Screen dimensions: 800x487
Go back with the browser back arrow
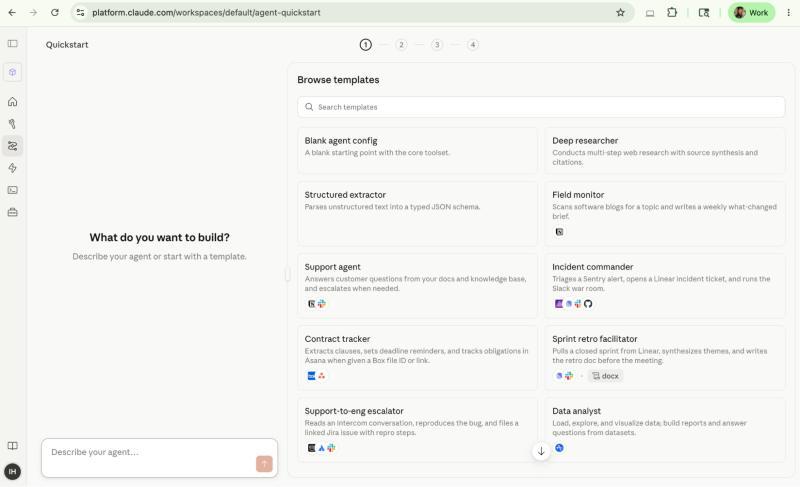click(12, 13)
